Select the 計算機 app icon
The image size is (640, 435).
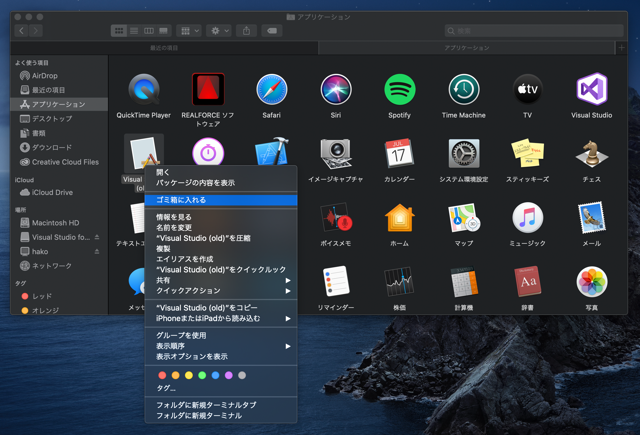coord(464,282)
